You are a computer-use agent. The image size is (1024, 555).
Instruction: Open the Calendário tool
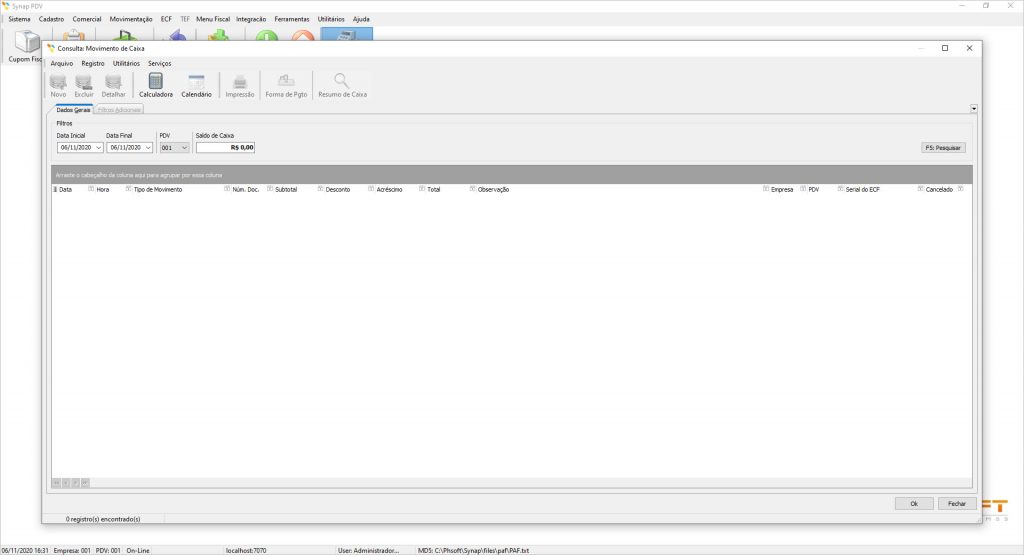tap(196, 84)
